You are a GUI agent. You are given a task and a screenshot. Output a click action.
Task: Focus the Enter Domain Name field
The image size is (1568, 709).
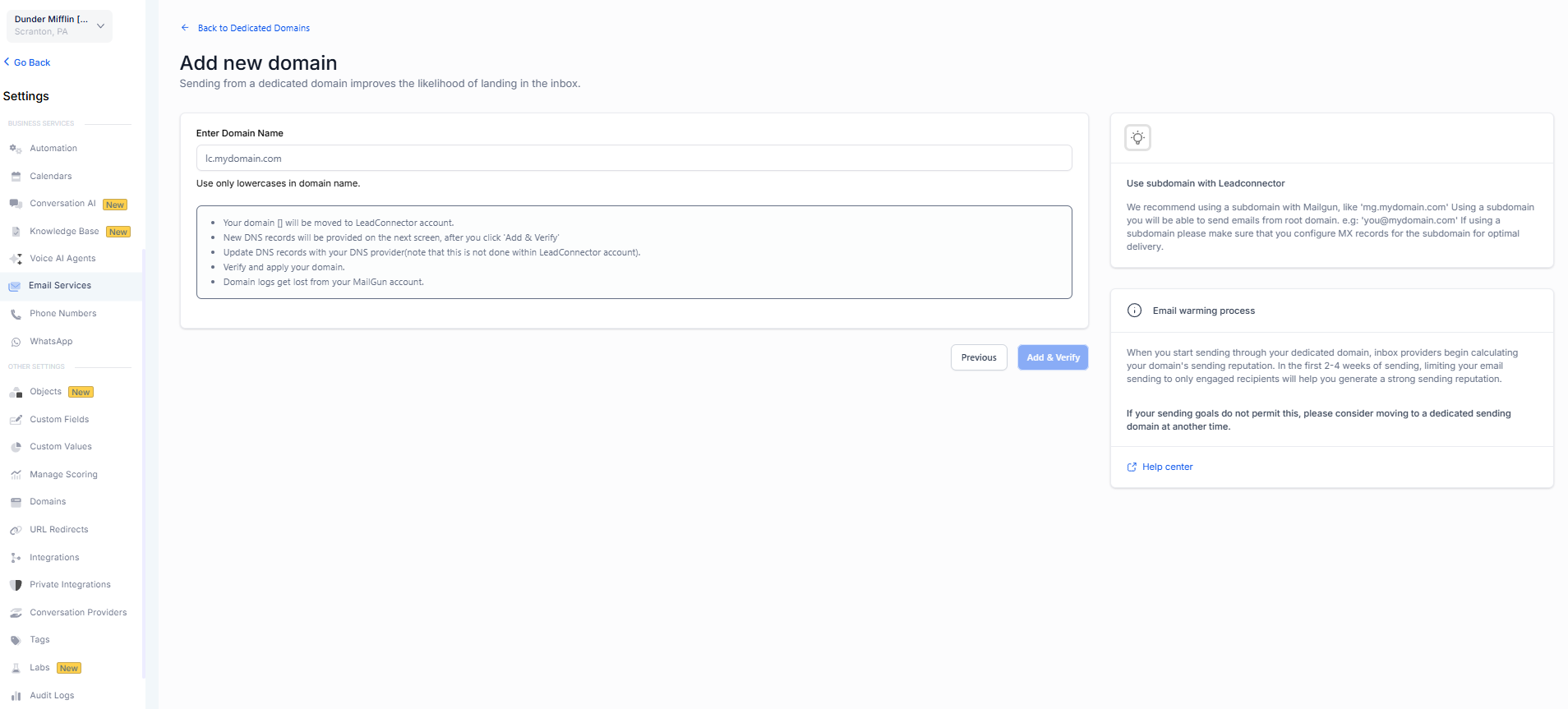tap(634, 159)
